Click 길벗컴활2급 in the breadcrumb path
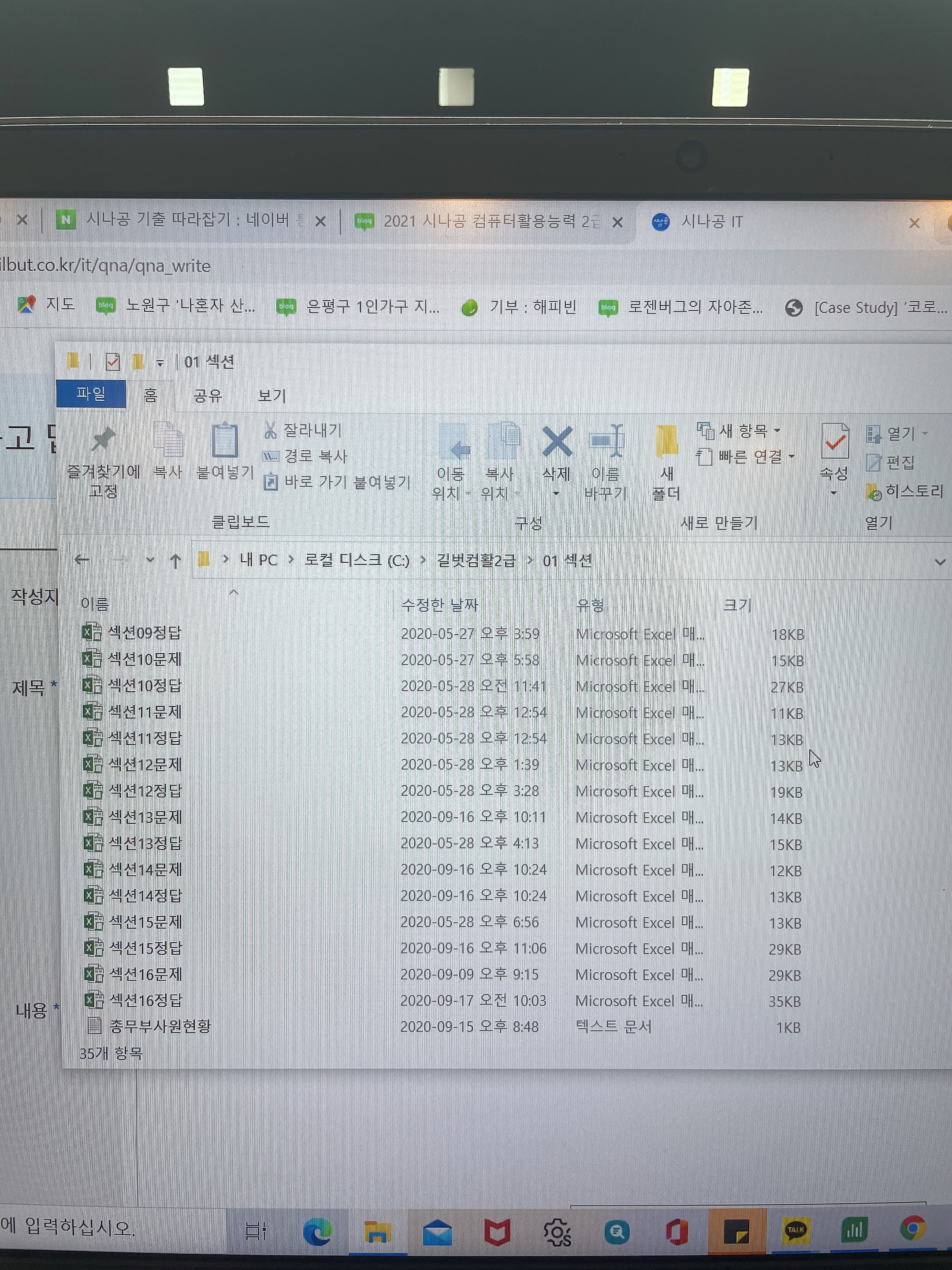The width and height of the screenshot is (952, 1270). pos(476,560)
